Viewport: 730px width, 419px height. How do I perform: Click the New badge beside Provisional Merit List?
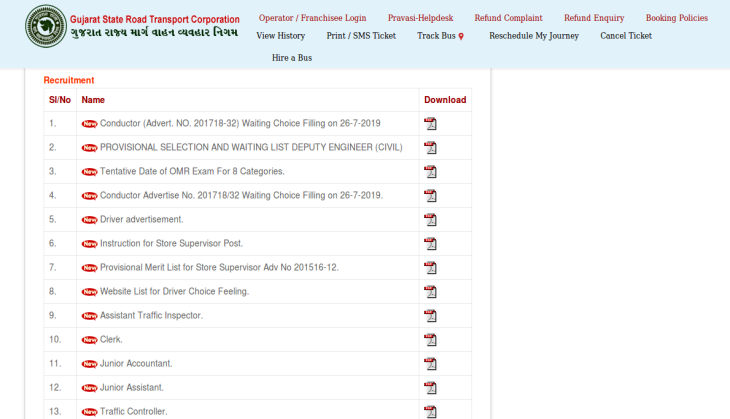point(89,268)
